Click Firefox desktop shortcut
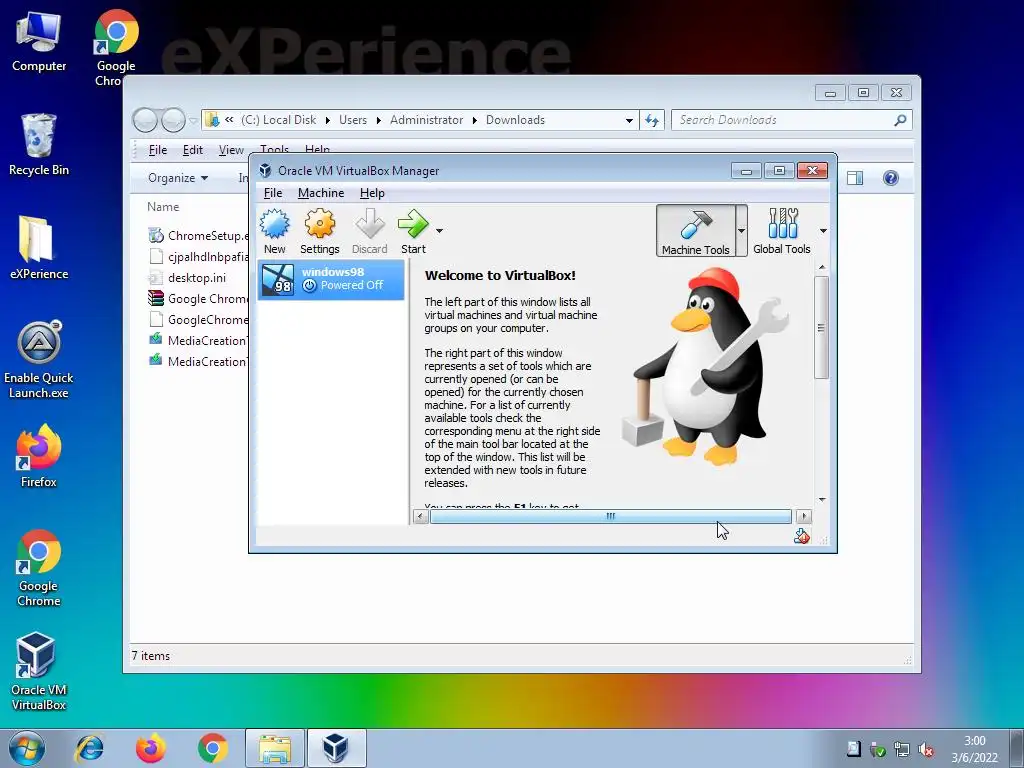The image size is (1024, 768). 39,456
